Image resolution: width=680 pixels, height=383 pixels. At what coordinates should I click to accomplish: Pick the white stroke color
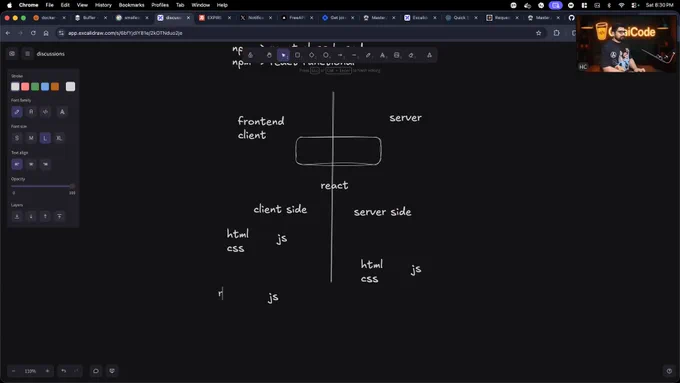[x=15, y=86]
